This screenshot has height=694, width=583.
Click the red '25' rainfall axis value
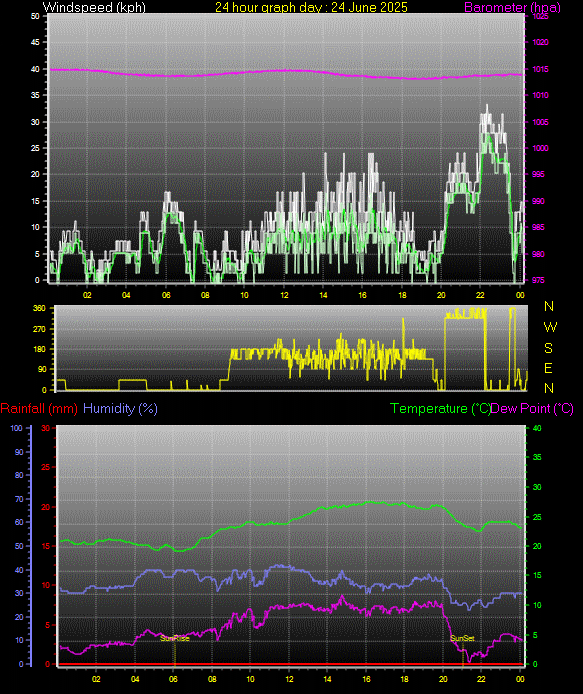click(45, 467)
